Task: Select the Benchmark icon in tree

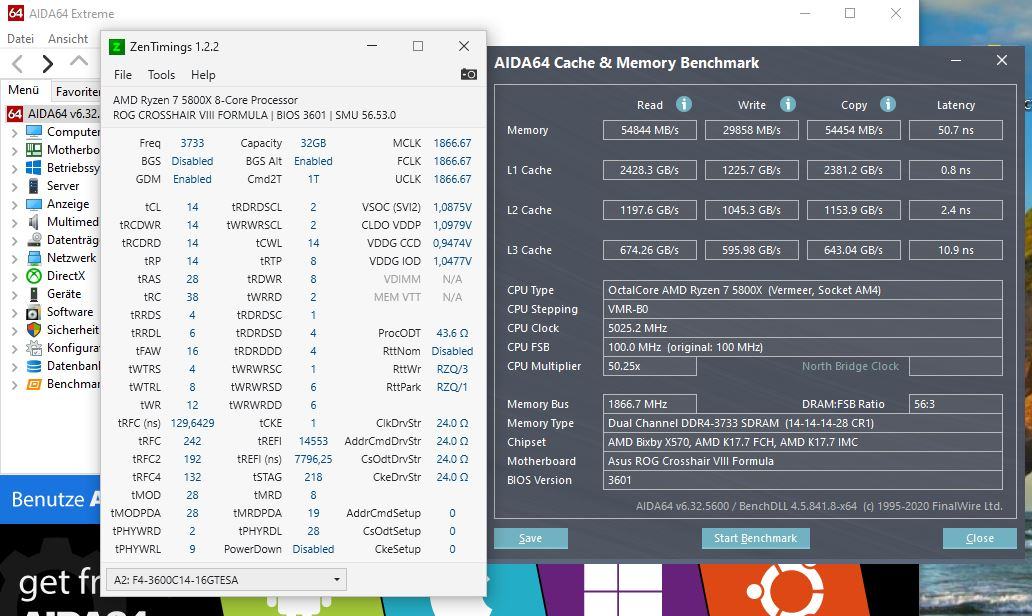Action: point(34,384)
